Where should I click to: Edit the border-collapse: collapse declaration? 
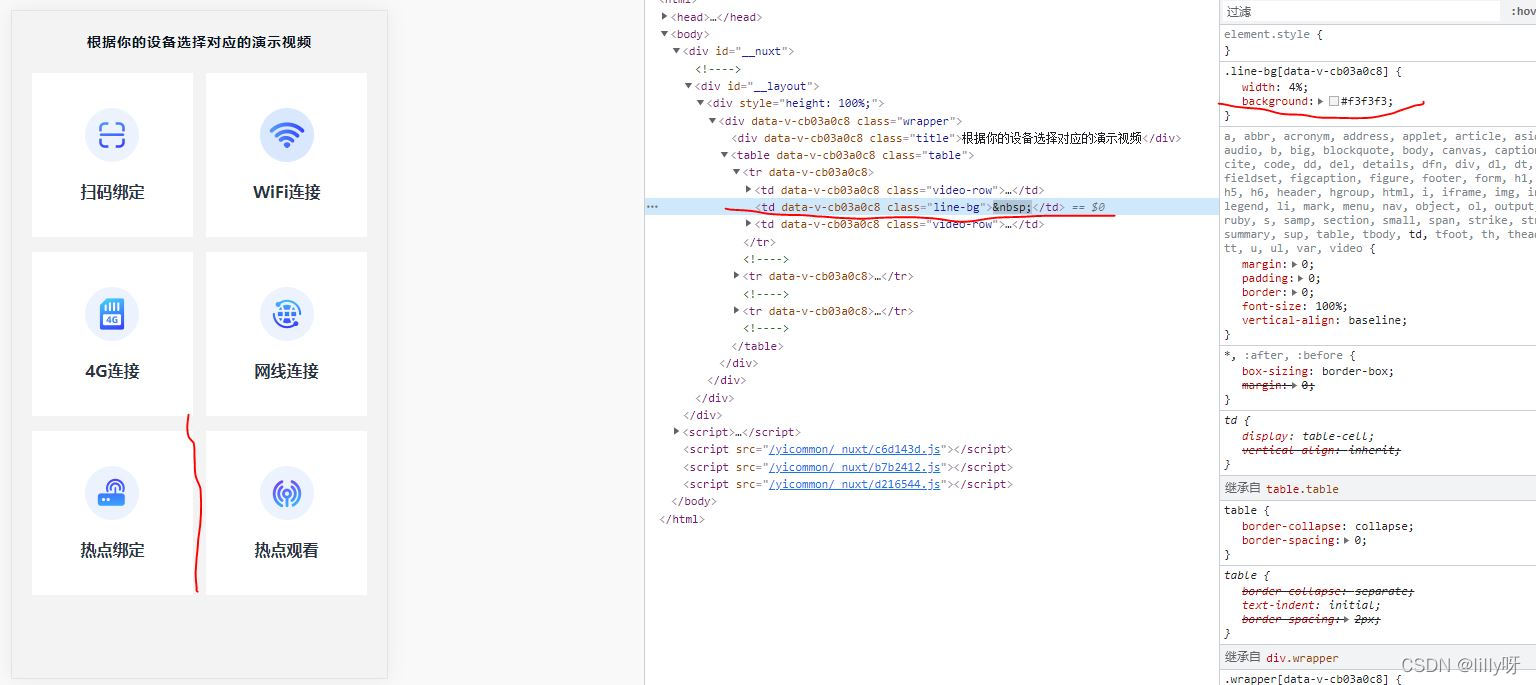point(1328,526)
